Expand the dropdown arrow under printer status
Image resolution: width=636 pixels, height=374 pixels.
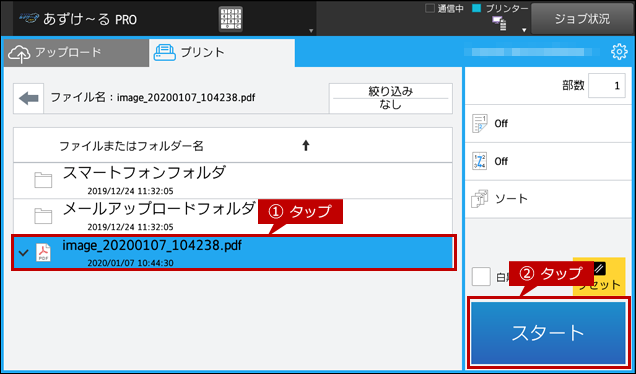point(524,30)
